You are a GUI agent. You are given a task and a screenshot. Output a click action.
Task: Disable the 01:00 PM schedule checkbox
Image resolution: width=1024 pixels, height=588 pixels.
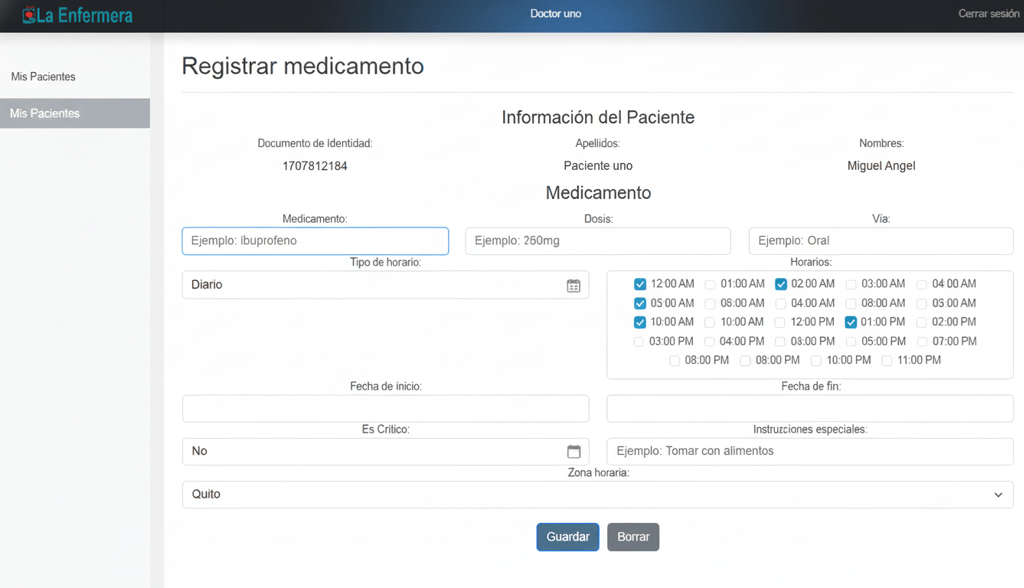point(851,322)
